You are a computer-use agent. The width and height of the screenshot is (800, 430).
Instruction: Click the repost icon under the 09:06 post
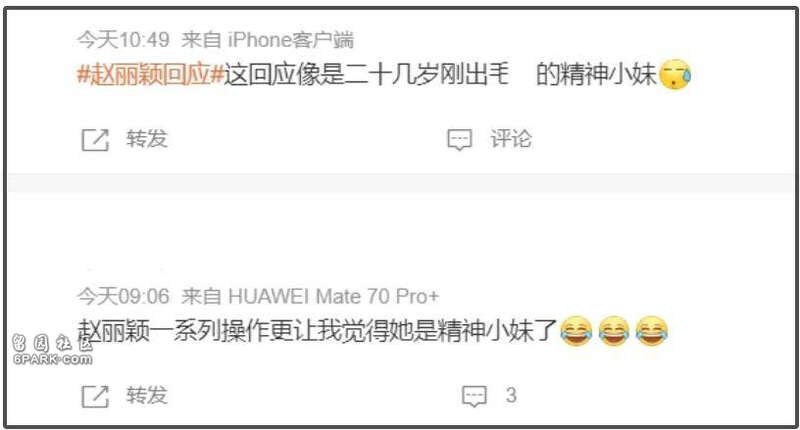point(95,396)
